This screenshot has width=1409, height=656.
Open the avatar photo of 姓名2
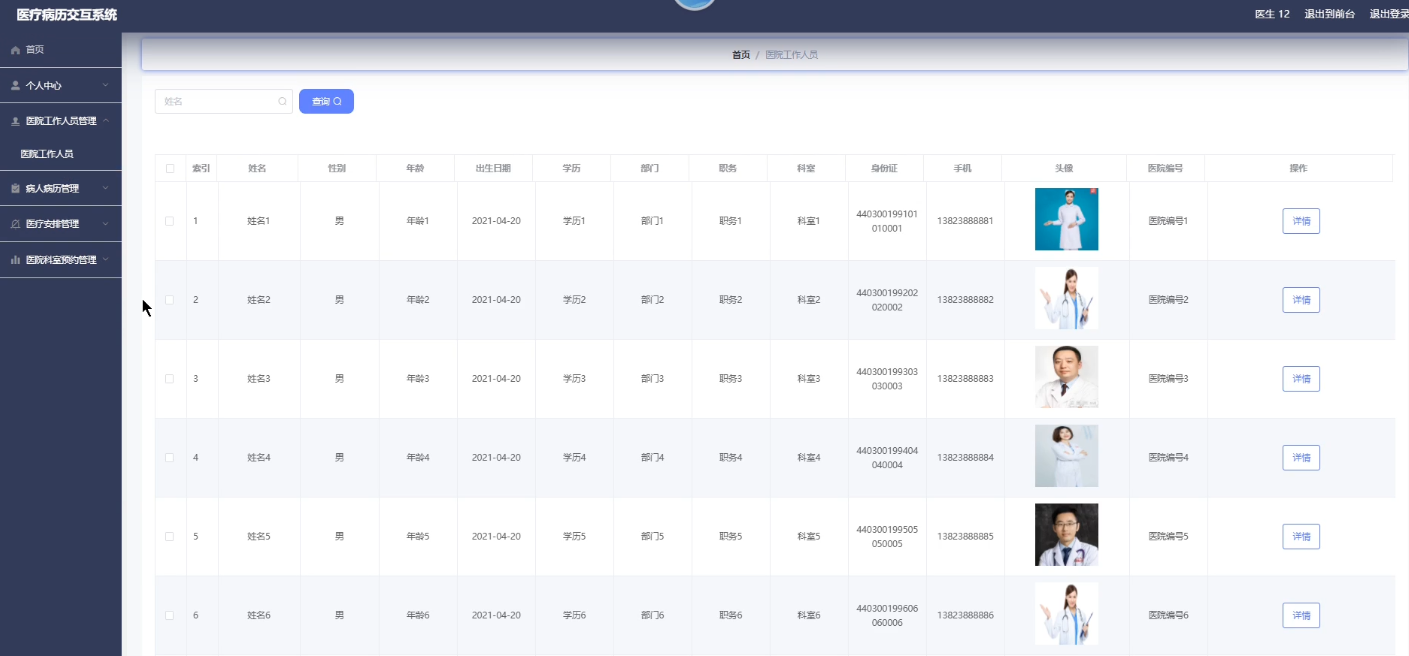point(1066,298)
